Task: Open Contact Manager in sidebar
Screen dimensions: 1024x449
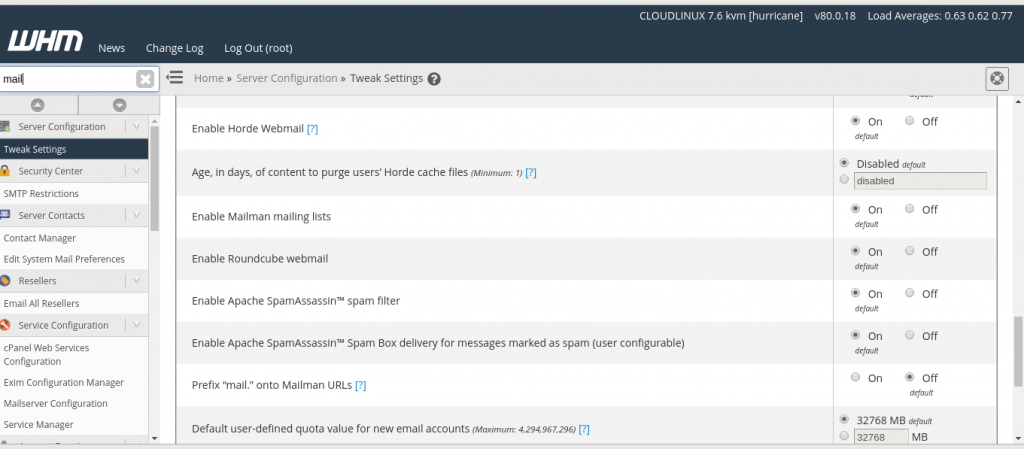Action: 40,238
